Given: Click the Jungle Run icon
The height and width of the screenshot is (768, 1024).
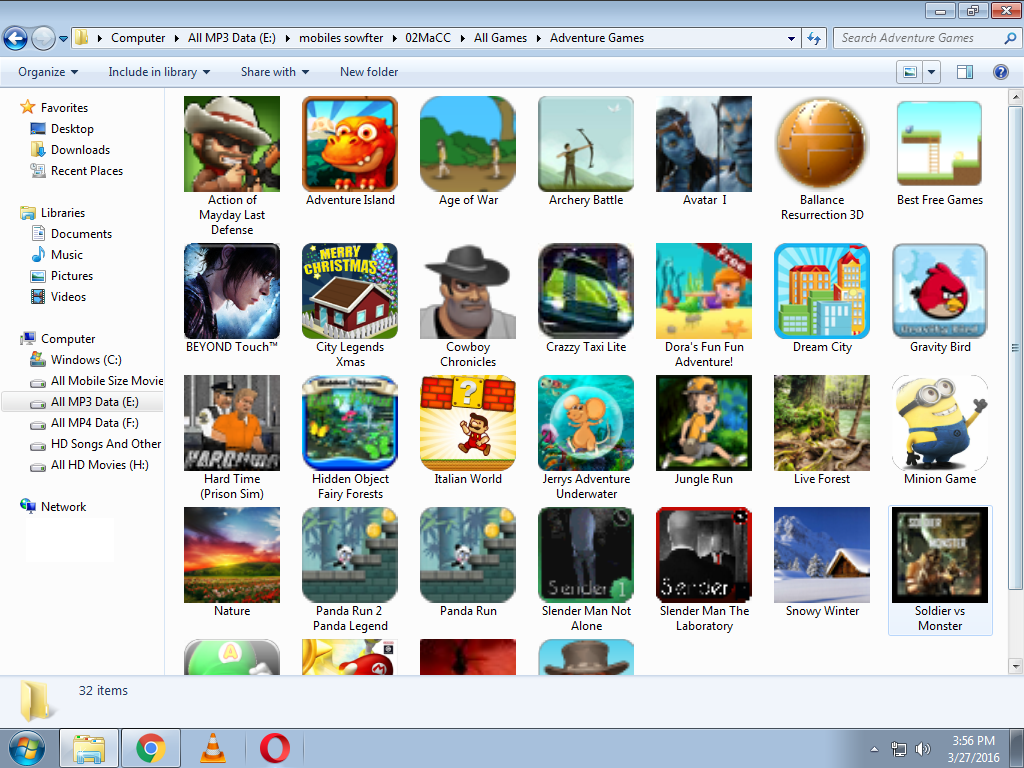Looking at the screenshot, I should [x=704, y=423].
